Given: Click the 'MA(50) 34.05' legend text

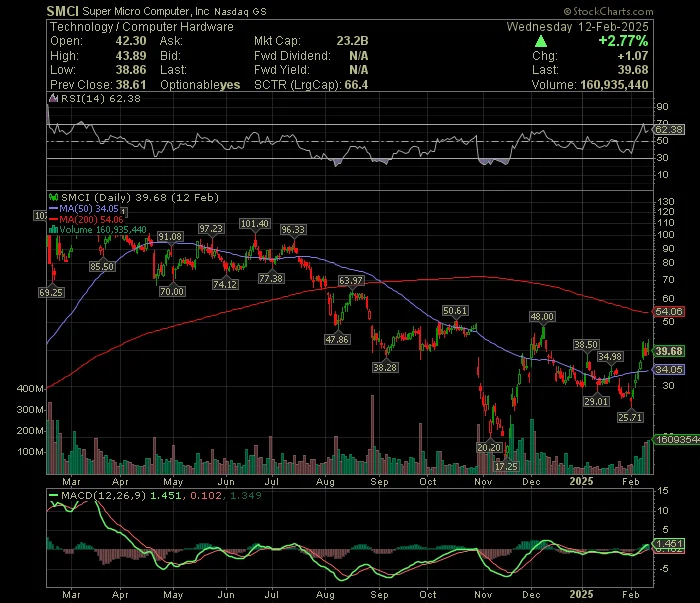Looking at the screenshot, I should point(89,208).
